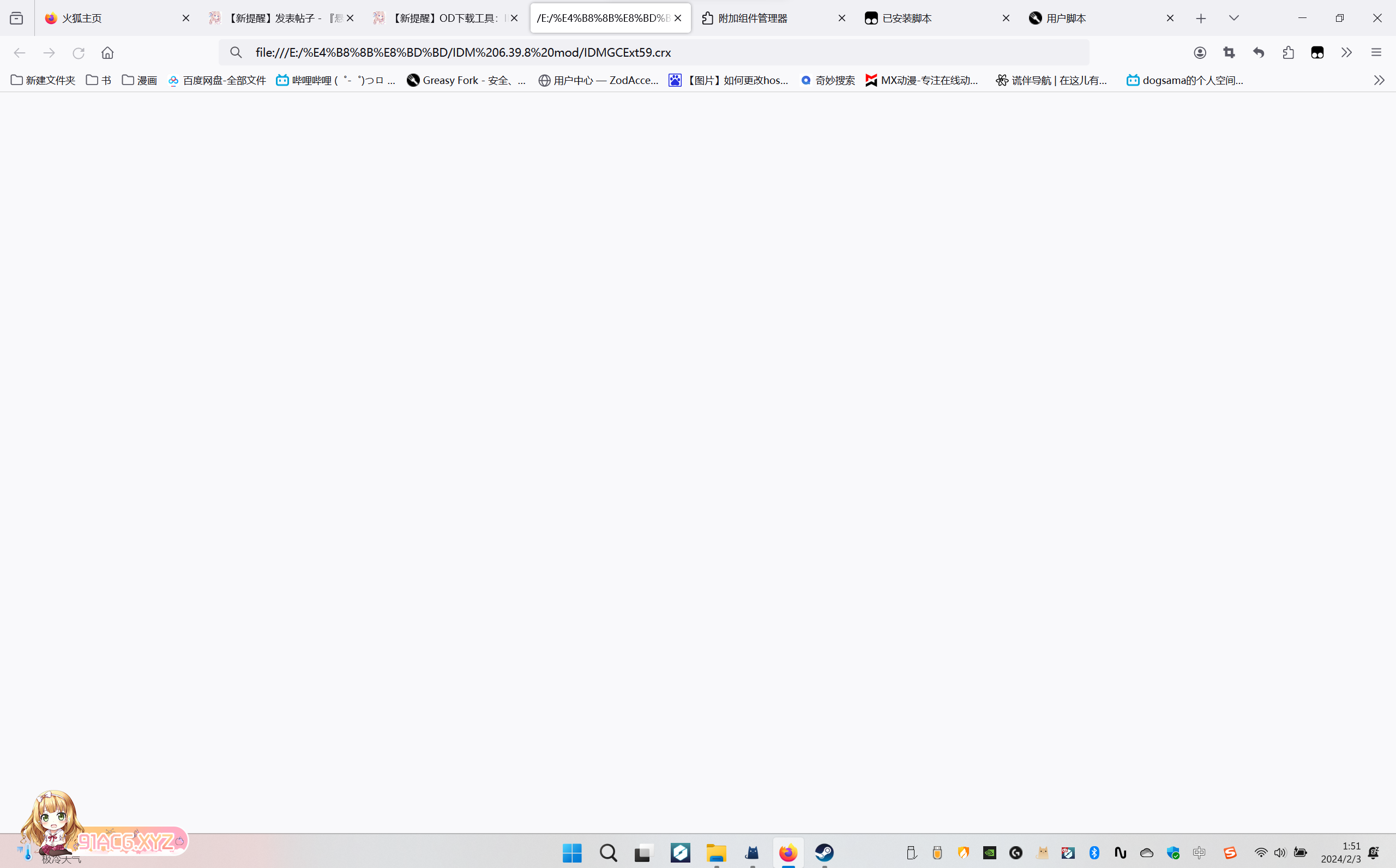This screenshot has width=1396, height=868.
Task: Open a new tab with plus button
Action: [1201, 19]
